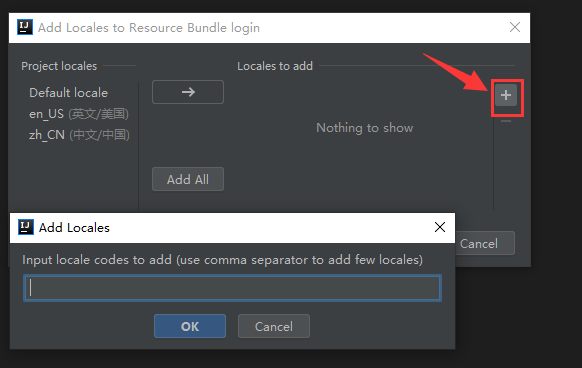Select Default locale in Project locales
Image resolution: width=582 pixels, height=368 pixels.
coord(68,92)
